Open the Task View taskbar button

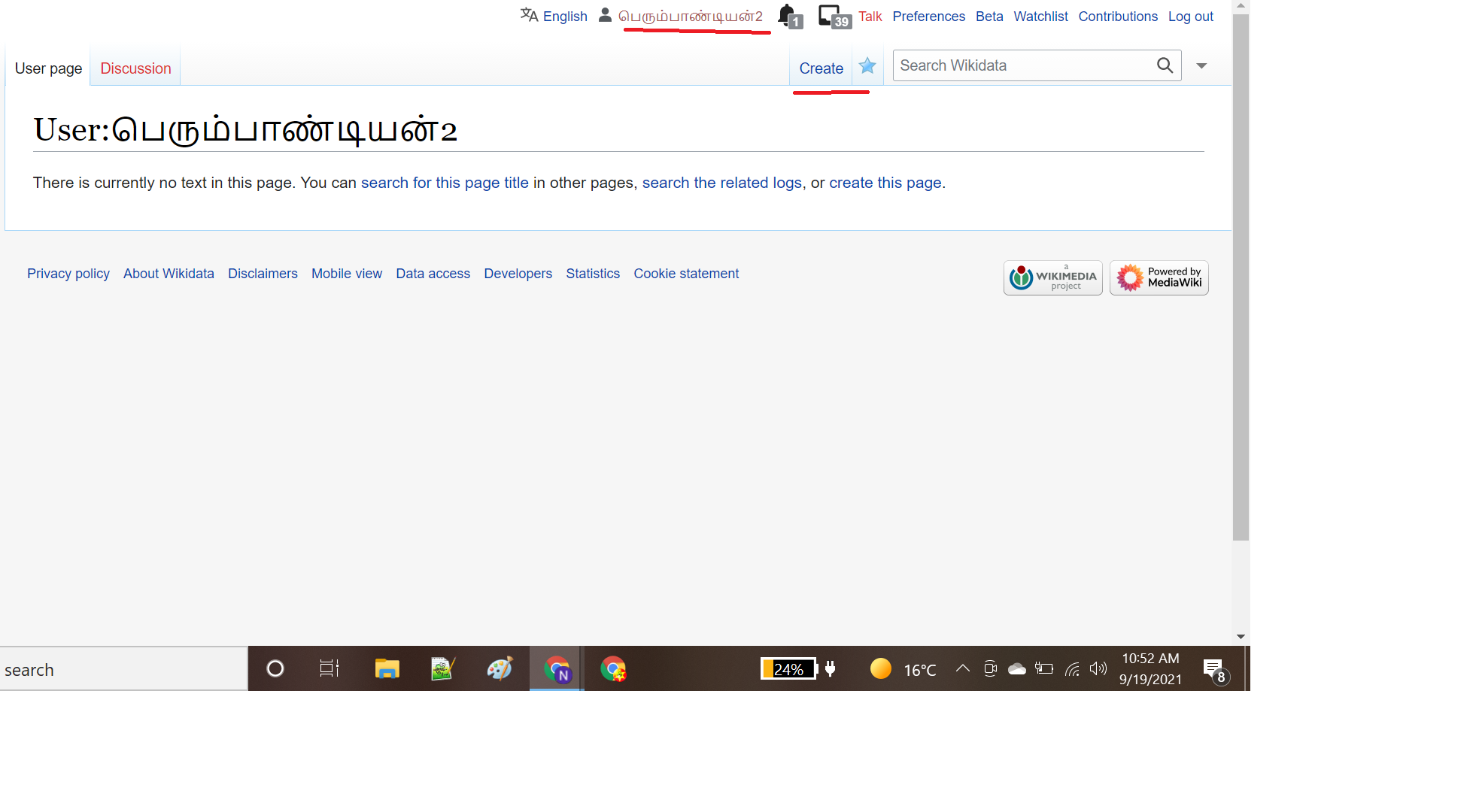tap(330, 668)
